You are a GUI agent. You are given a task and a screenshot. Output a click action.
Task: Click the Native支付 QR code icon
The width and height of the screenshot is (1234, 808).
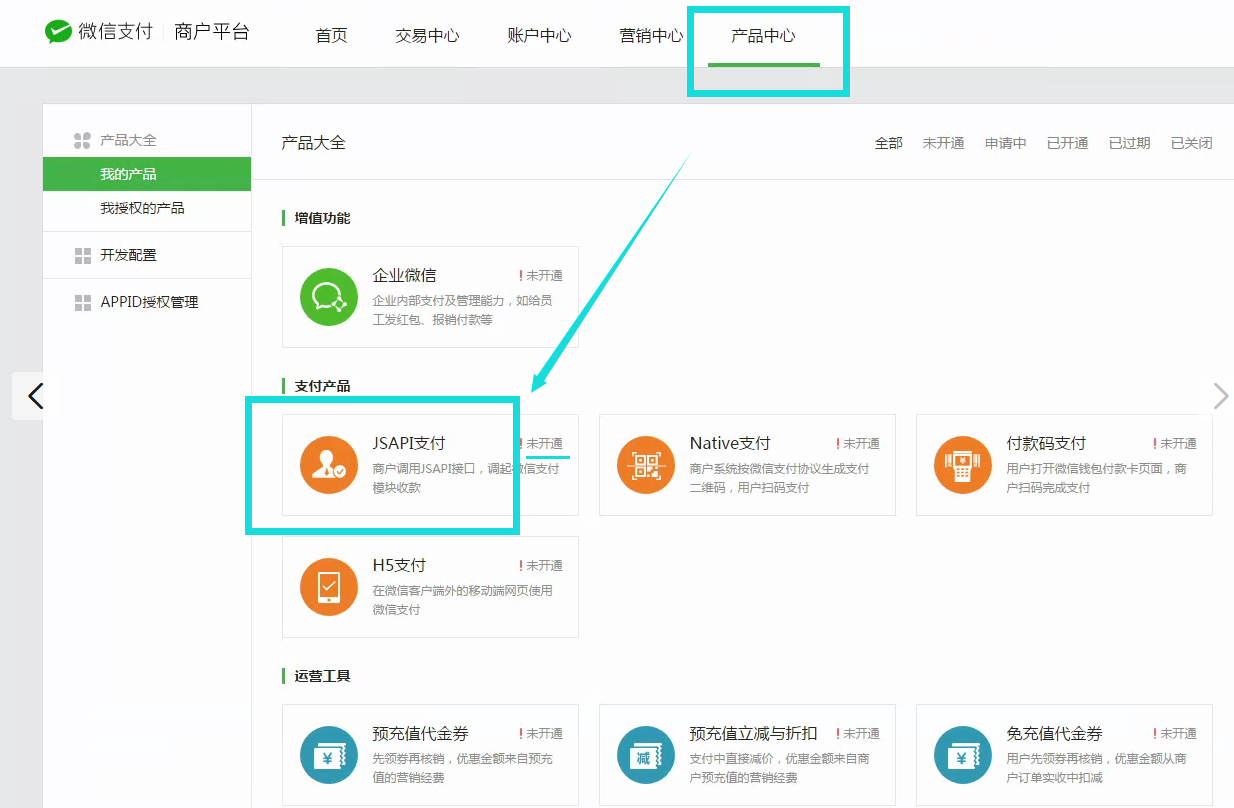[x=646, y=465]
